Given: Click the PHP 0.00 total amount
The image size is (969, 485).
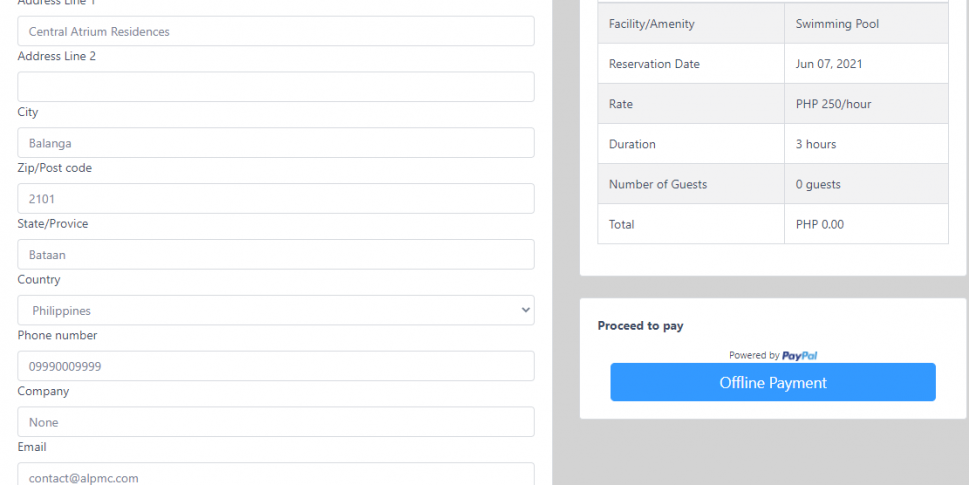Looking at the screenshot, I should pos(820,224).
